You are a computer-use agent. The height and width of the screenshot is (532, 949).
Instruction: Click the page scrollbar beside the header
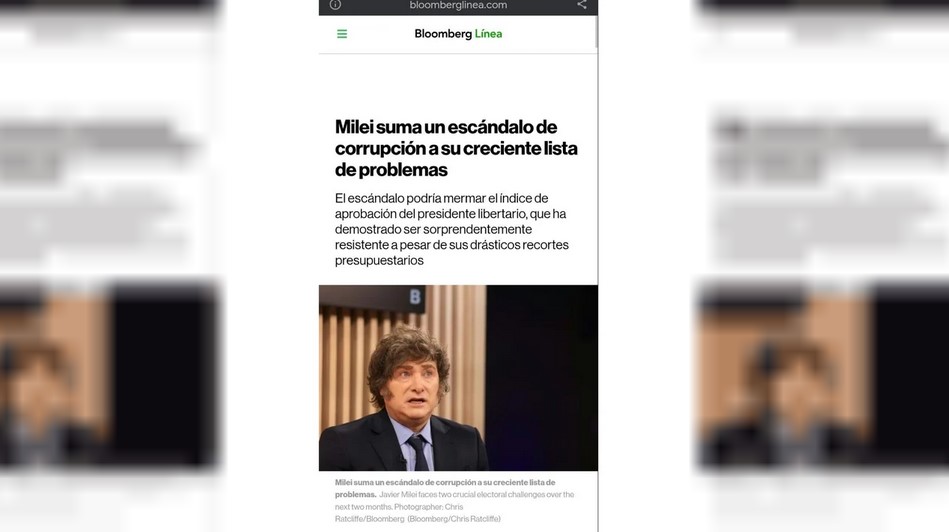point(597,31)
